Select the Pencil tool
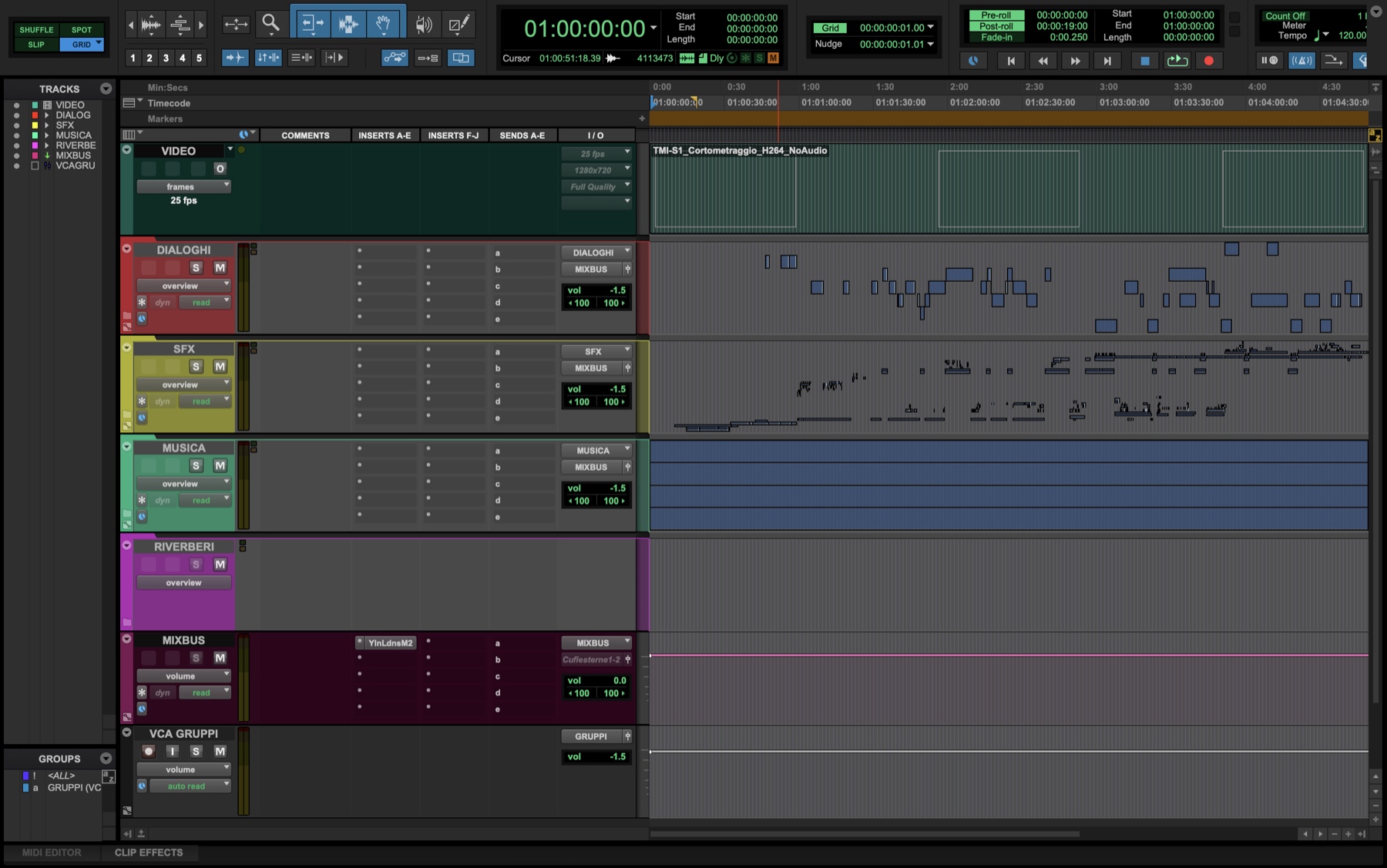The width and height of the screenshot is (1387, 868). coord(458,24)
